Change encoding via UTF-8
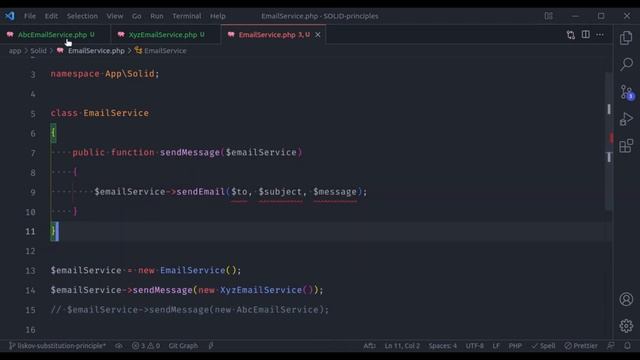 475,346
